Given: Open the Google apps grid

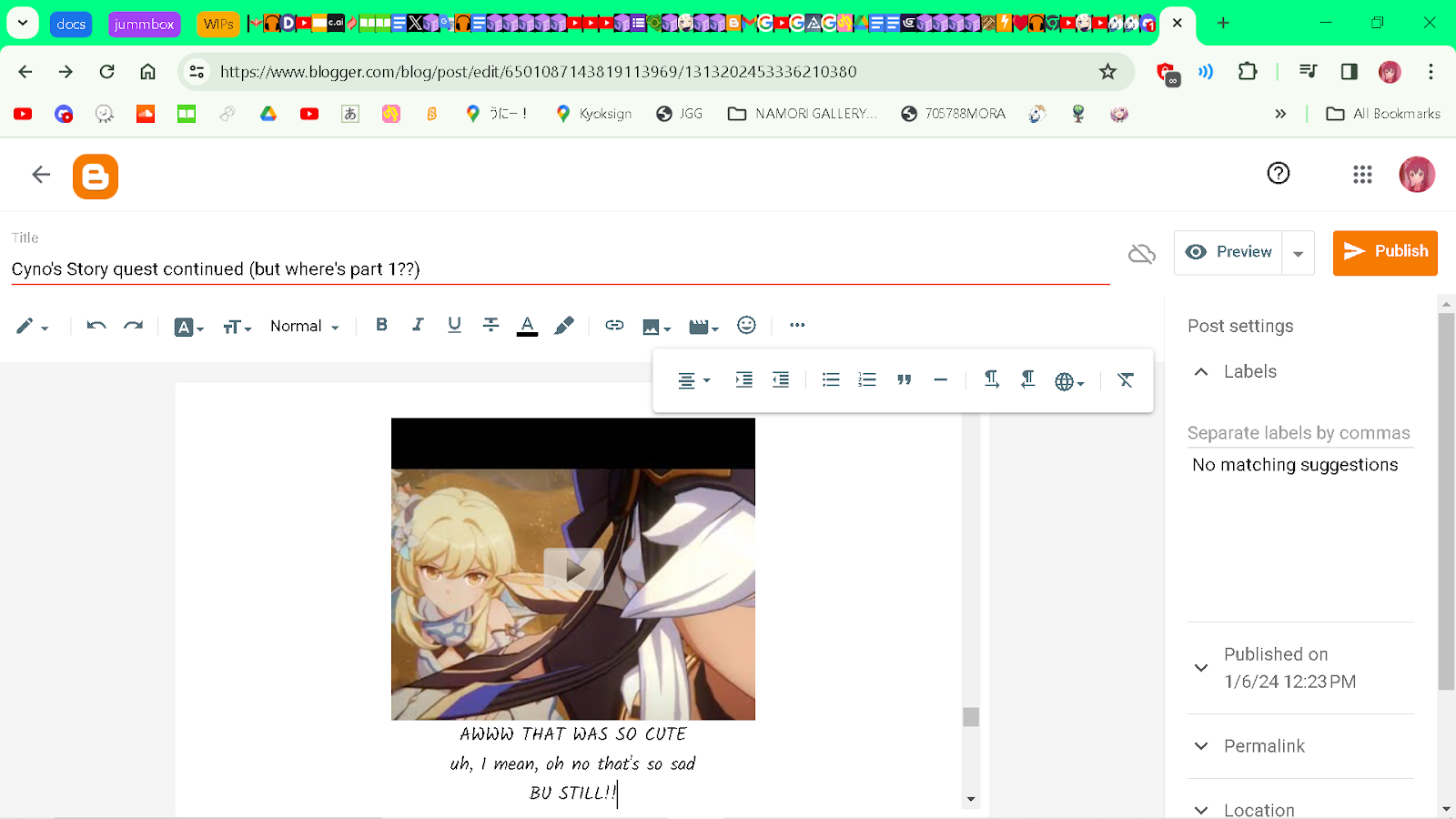Looking at the screenshot, I should coord(1362,174).
